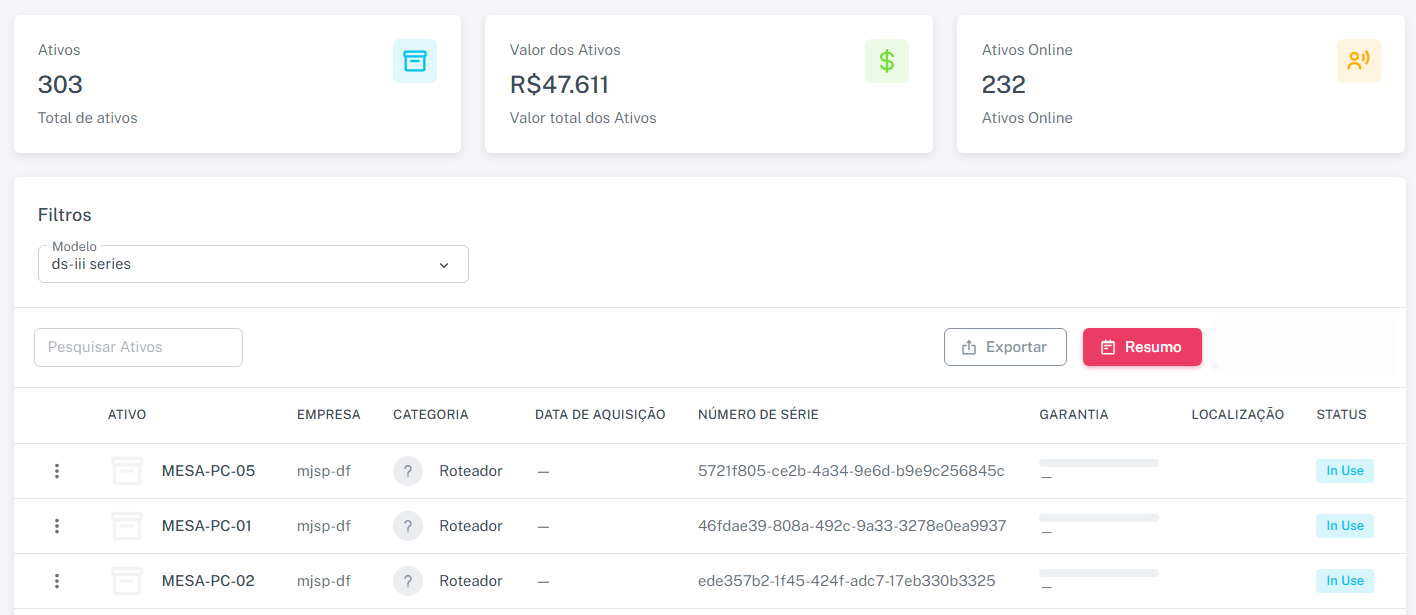Open the Modelo dropdown showing ds-iii series
The height and width of the screenshot is (615, 1416).
click(253, 264)
